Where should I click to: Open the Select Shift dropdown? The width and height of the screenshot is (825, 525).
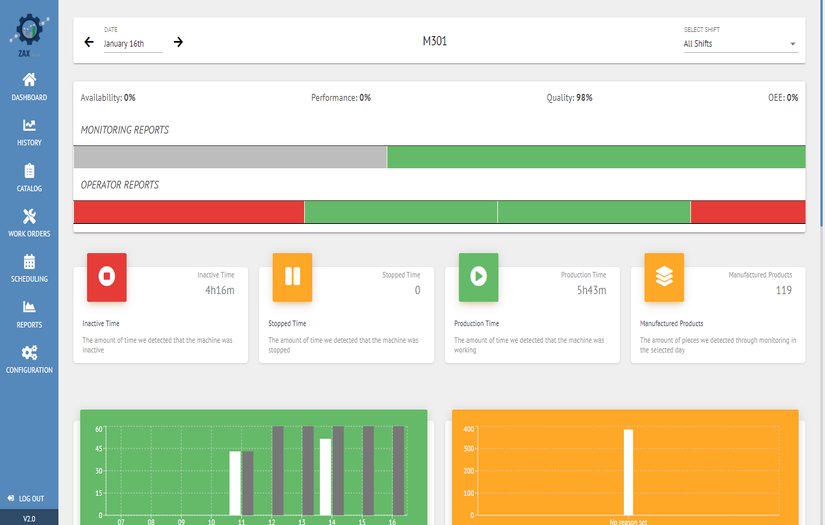739,44
